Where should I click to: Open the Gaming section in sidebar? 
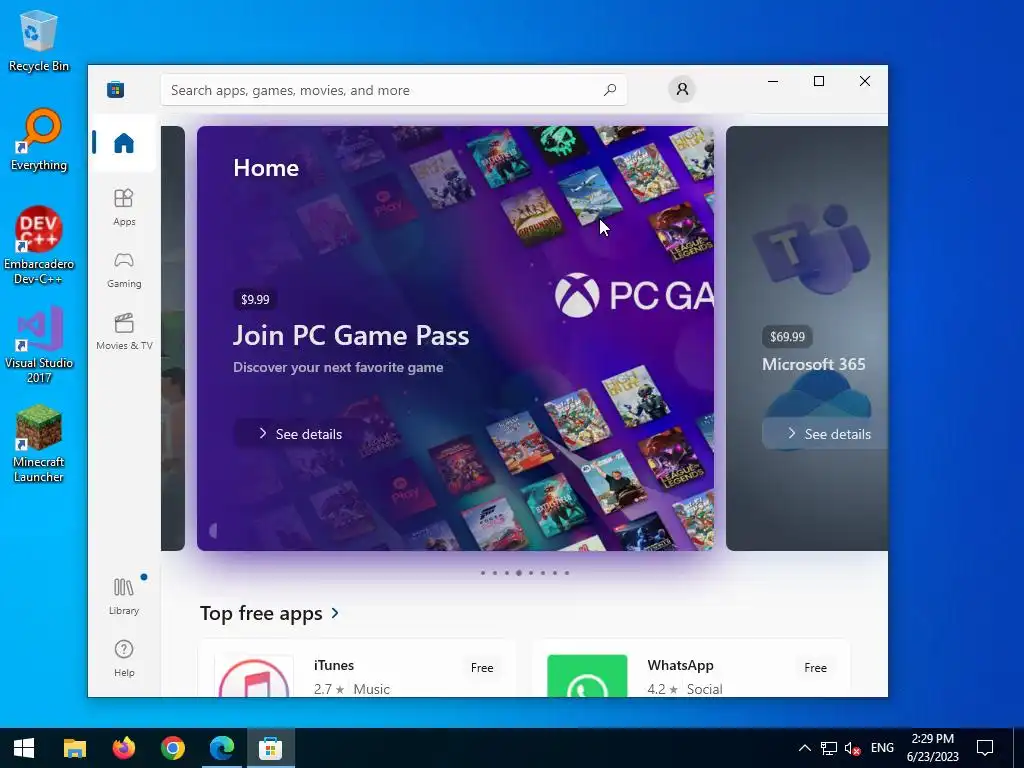point(123,270)
